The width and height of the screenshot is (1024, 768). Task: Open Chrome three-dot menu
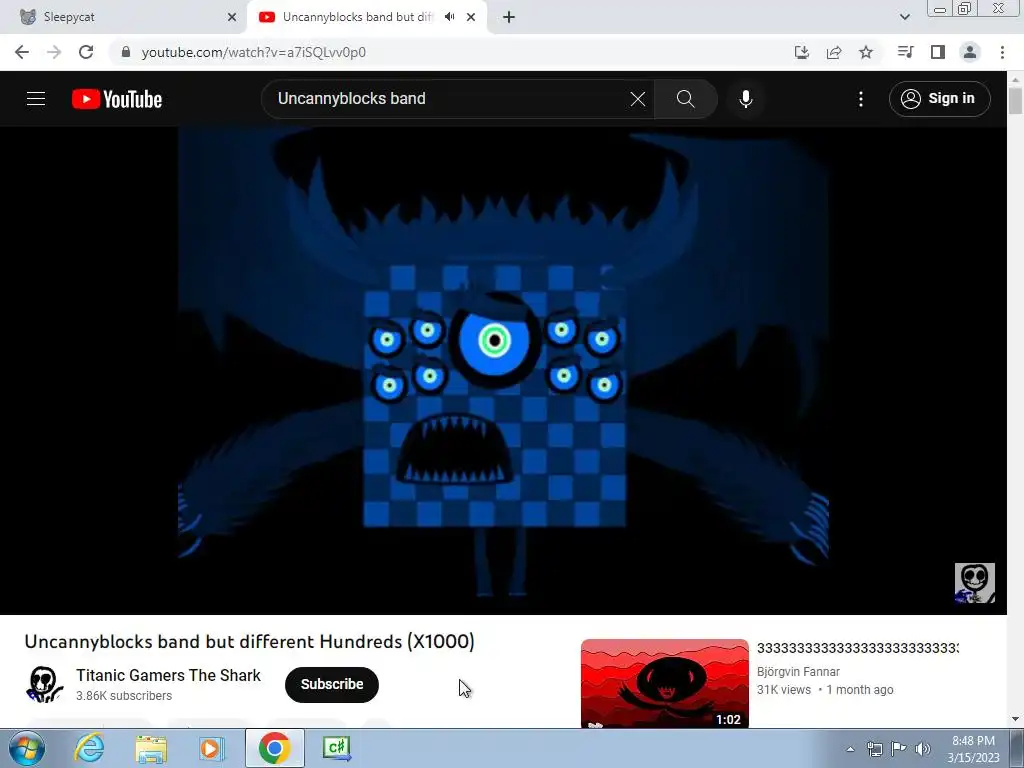(x=1002, y=52)
